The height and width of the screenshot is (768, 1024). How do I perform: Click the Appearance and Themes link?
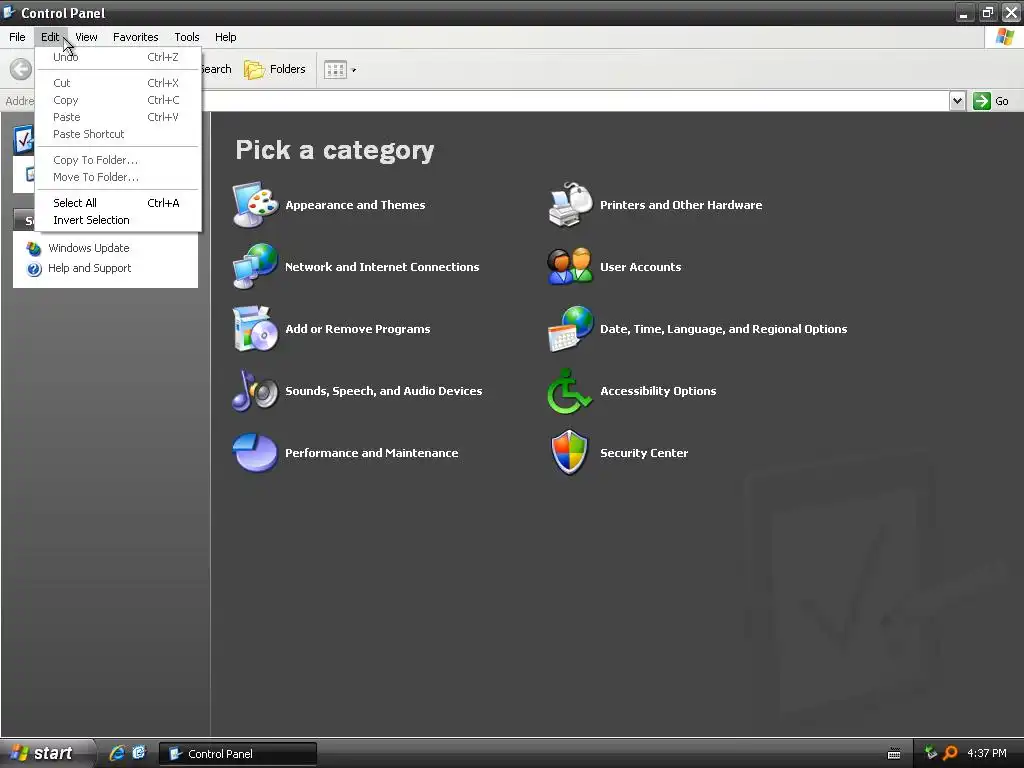355,205
